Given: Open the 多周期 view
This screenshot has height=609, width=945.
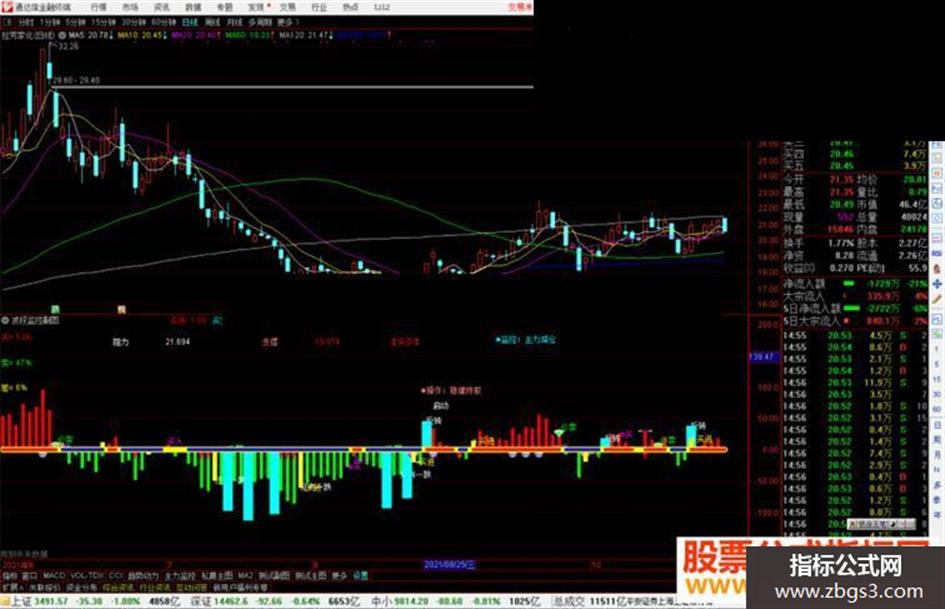Looking at the screenshot, I should [260, 22].
